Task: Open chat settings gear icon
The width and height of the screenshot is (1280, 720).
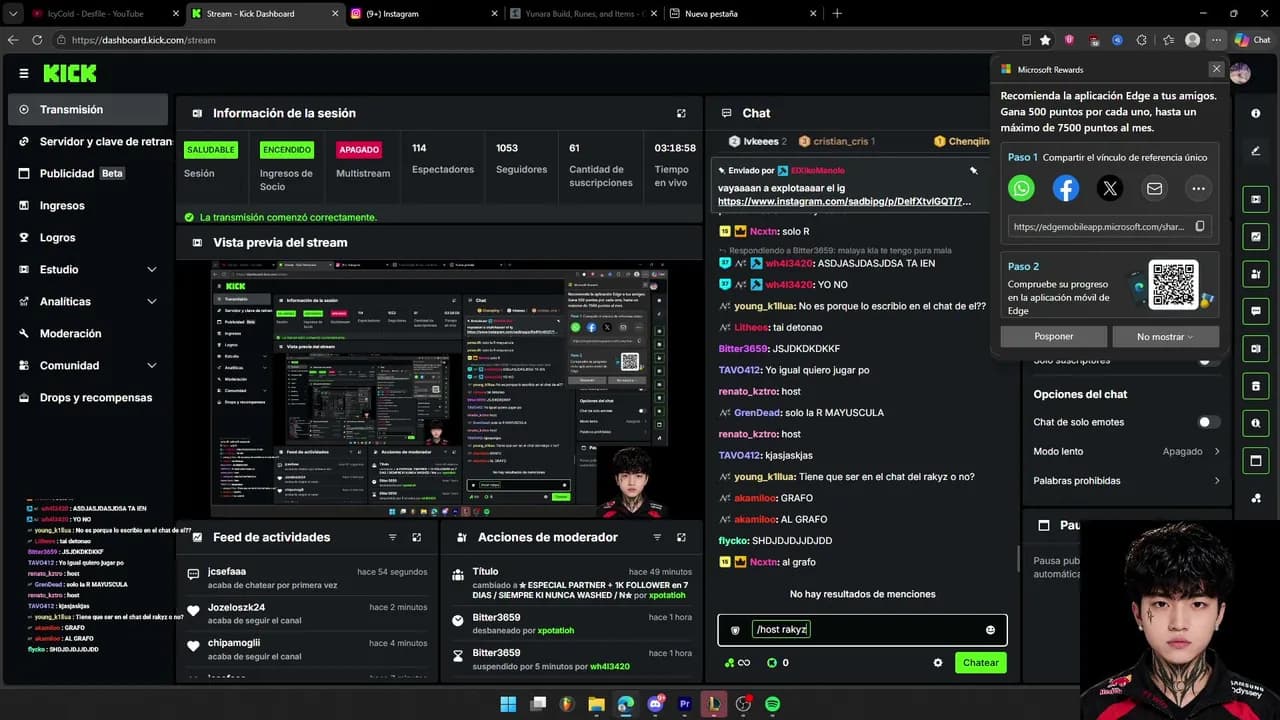Action: [x=937, y=662]
